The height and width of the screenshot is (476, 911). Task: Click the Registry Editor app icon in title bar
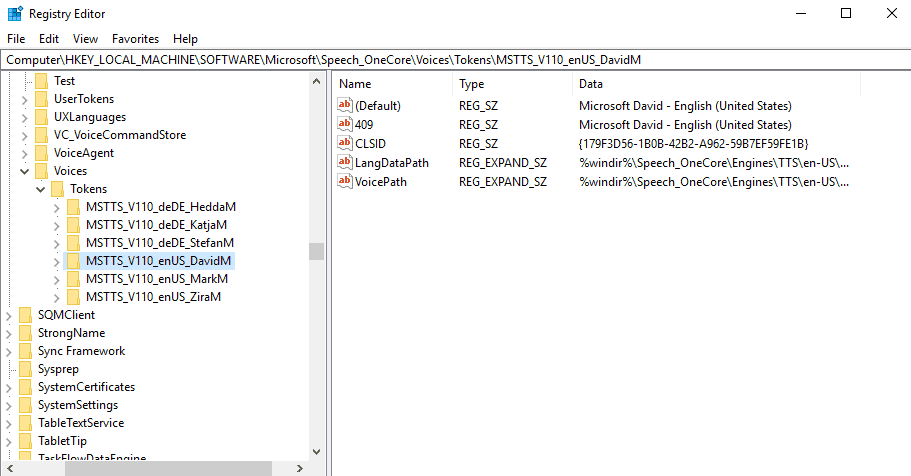(15, 13)
